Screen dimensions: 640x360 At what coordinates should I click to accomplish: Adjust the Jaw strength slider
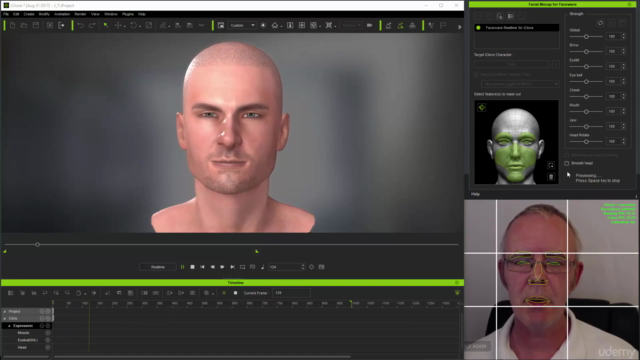coord(586,127)
